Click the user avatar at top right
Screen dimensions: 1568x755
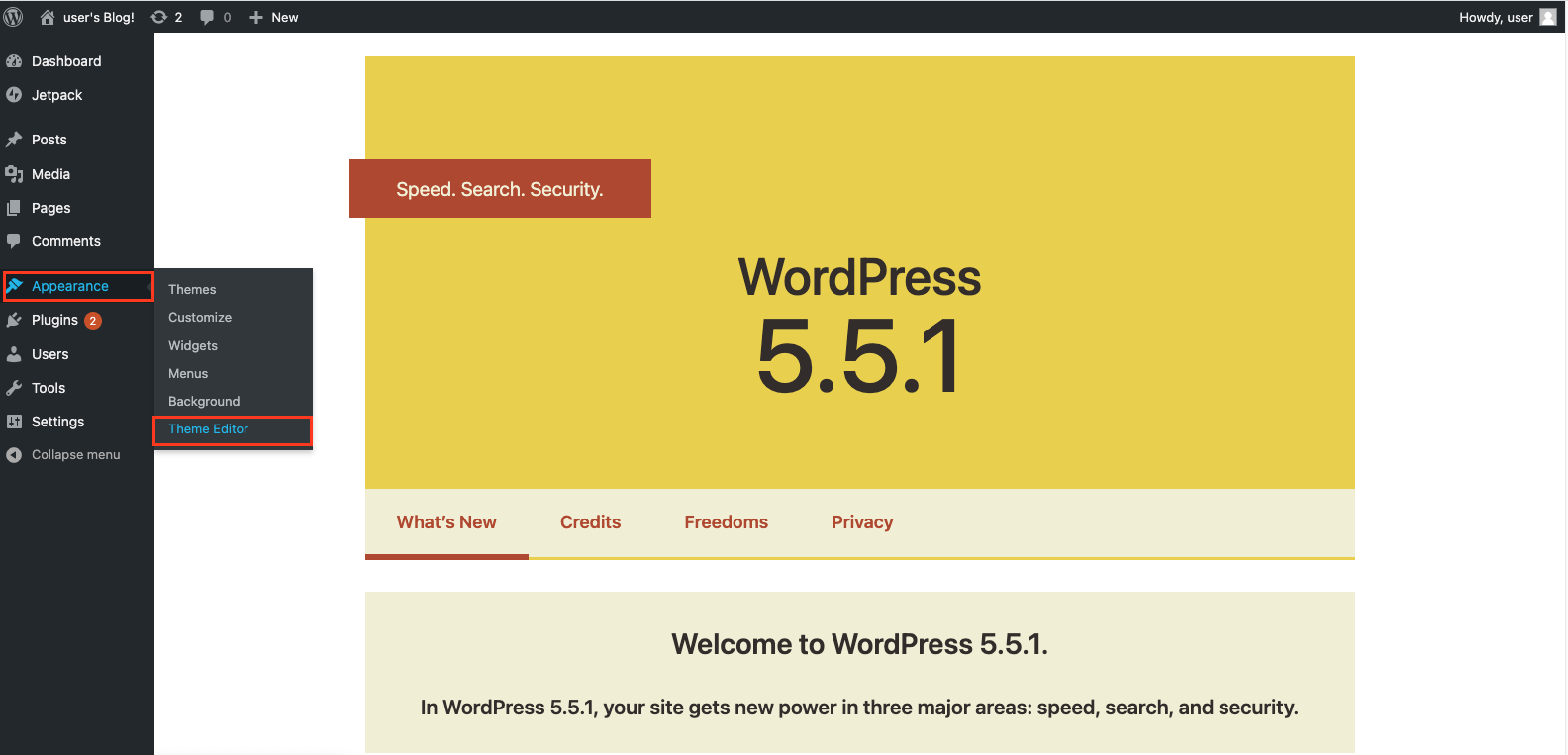click(x=1548, y=17)
